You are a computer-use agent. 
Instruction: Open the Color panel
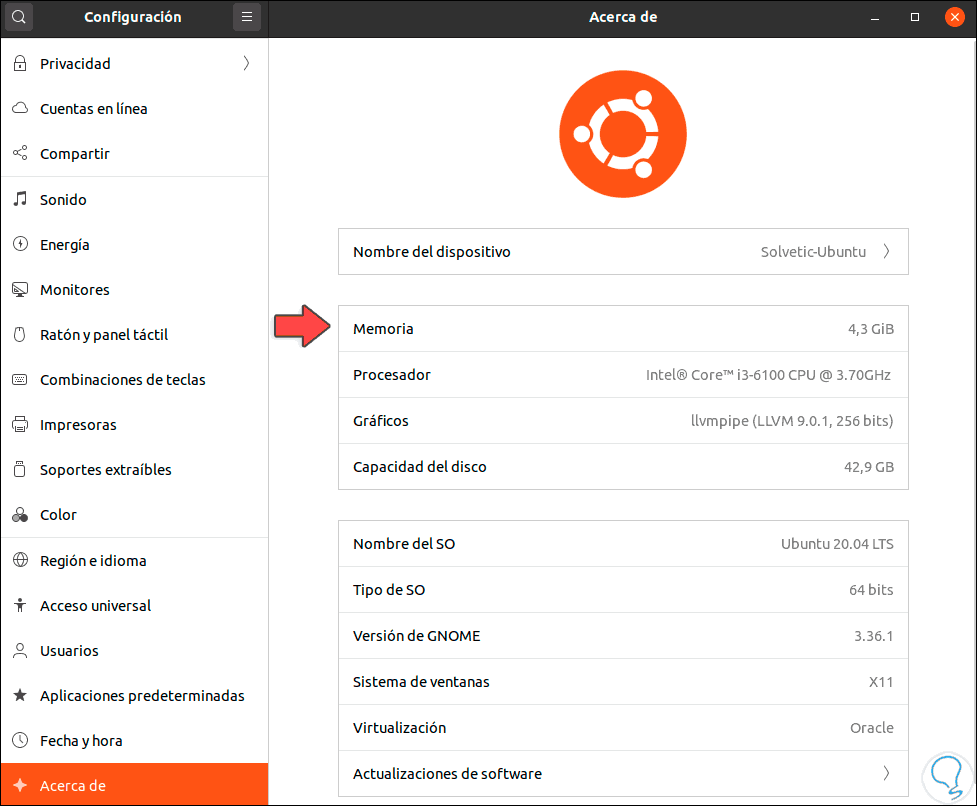click(135, 514)
